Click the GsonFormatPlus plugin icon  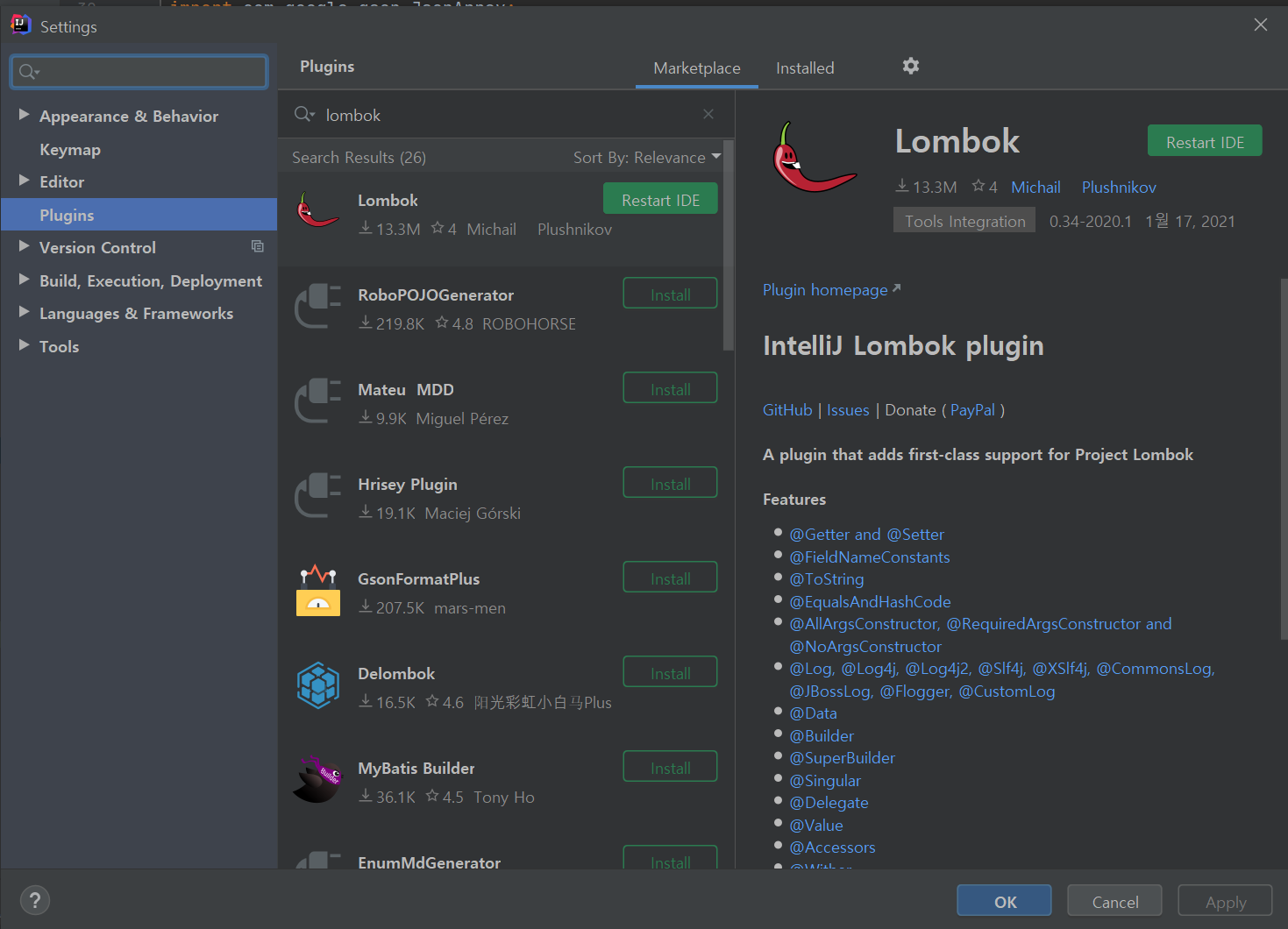tap(317, 590)
